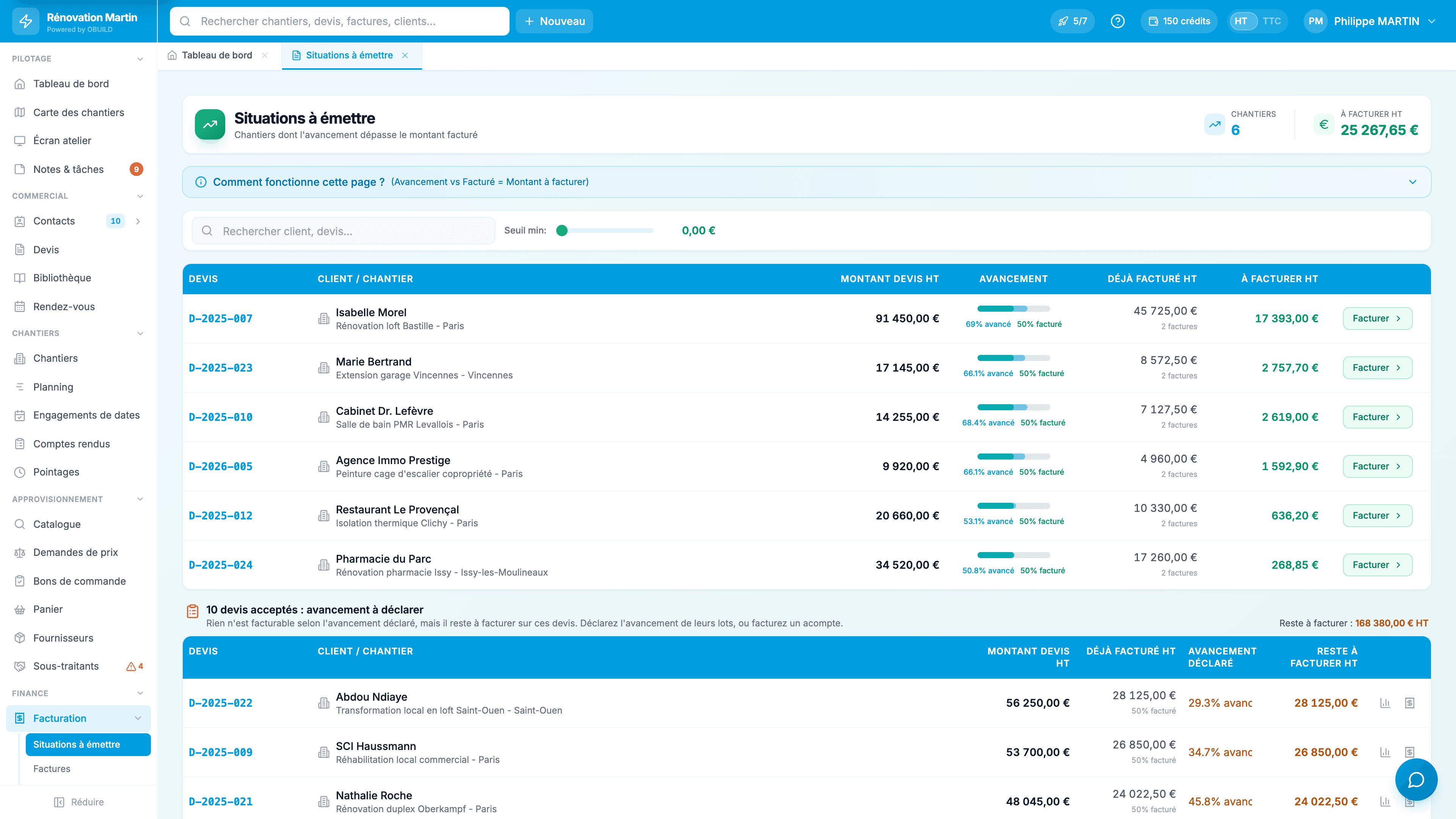The image size is (1456, 819).
Task: Collapse the COMMERCIAL sidebar section
Action: coord(140,196)
